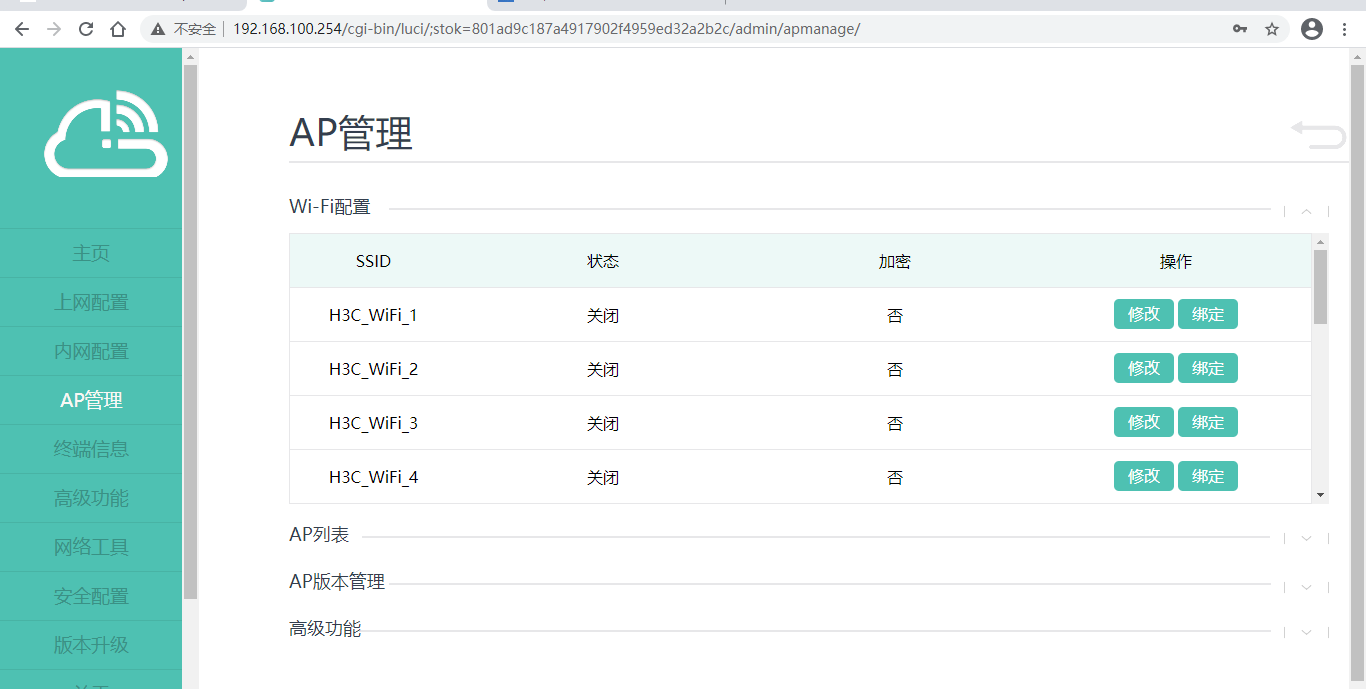The image size is (1366, 689).
Task: Click the AP列表 section title
Action: [x=319, y=535]
